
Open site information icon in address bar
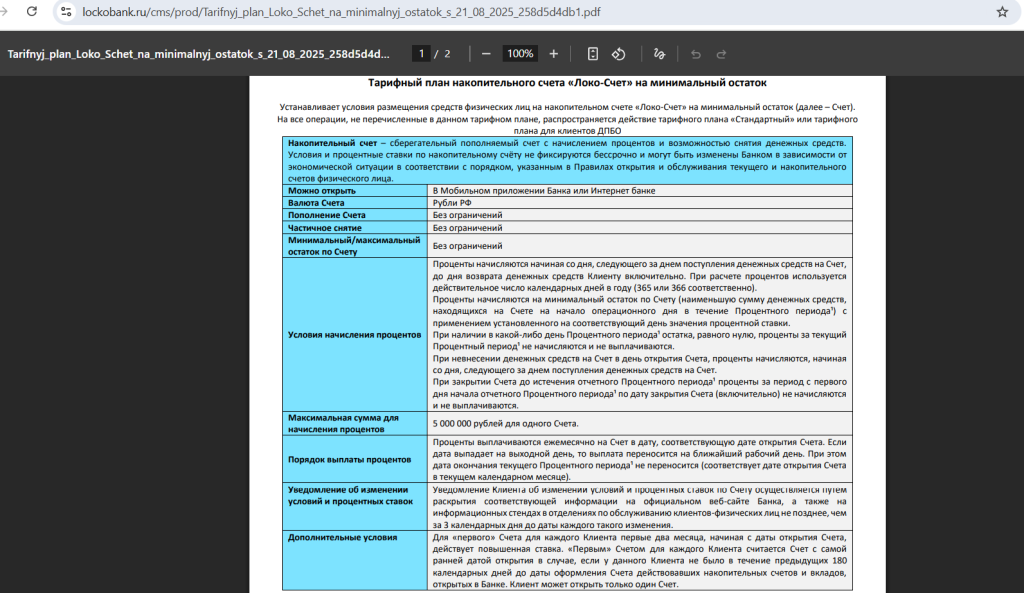(66, 12)
